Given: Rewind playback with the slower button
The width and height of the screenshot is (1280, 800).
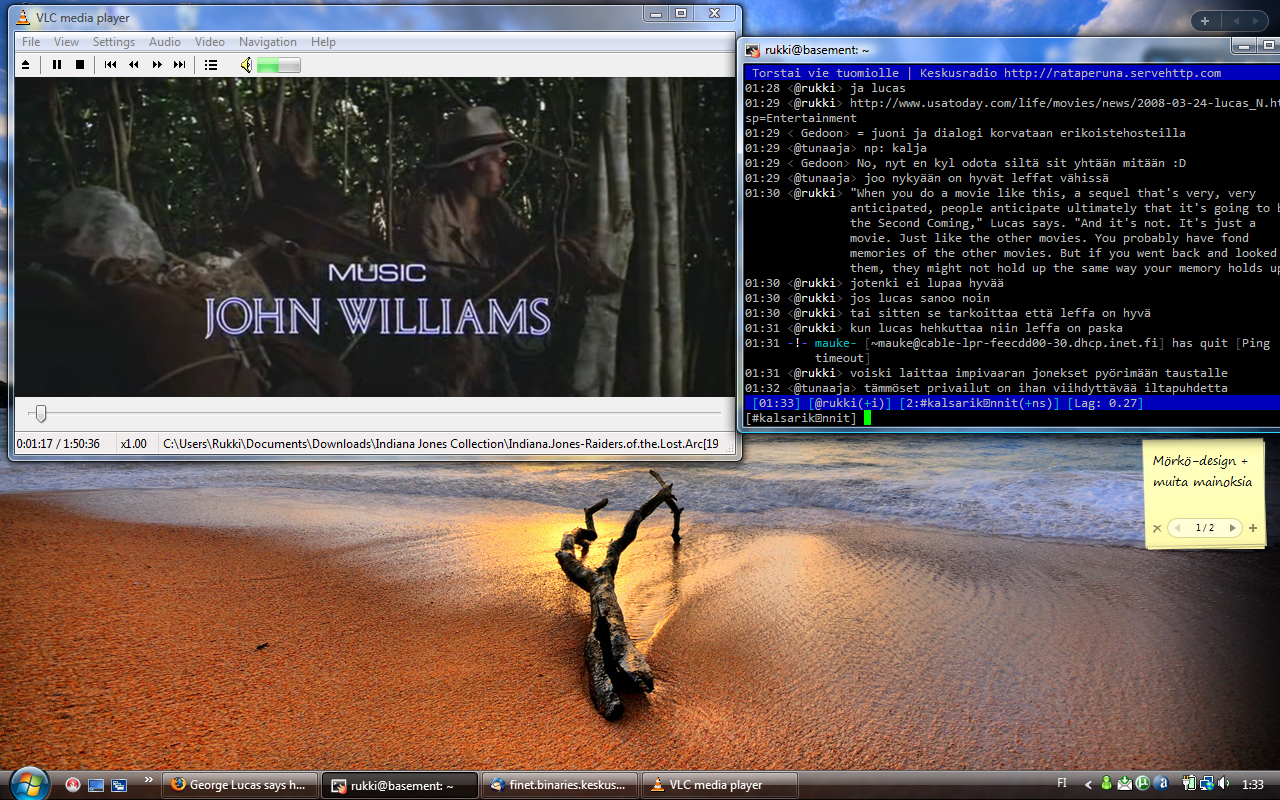Looking at the screenshot, I should 133,65.
